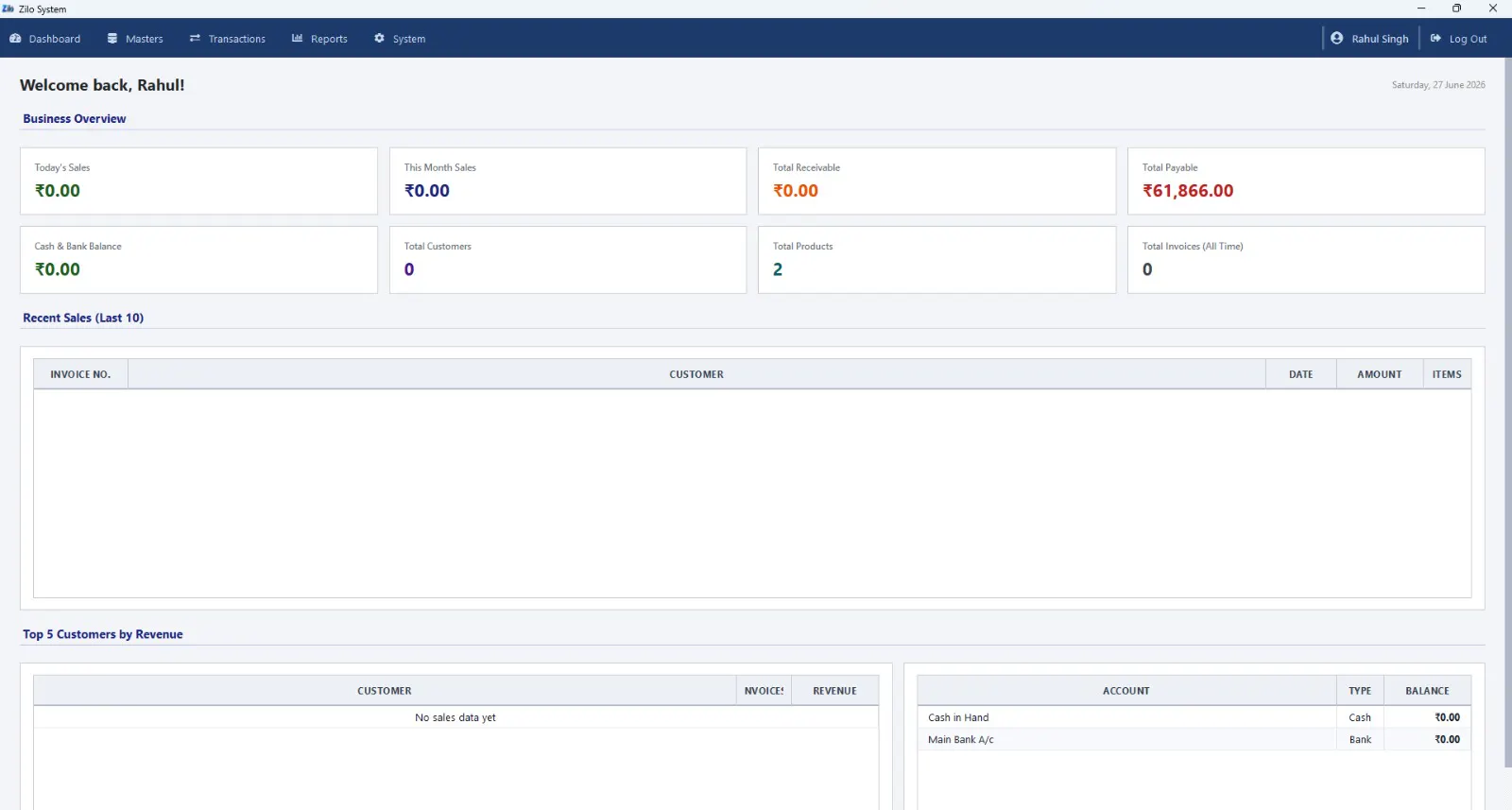Click the balance ₹0.00 for Main Bank A/c
1512x810 pixels.
1447,739
